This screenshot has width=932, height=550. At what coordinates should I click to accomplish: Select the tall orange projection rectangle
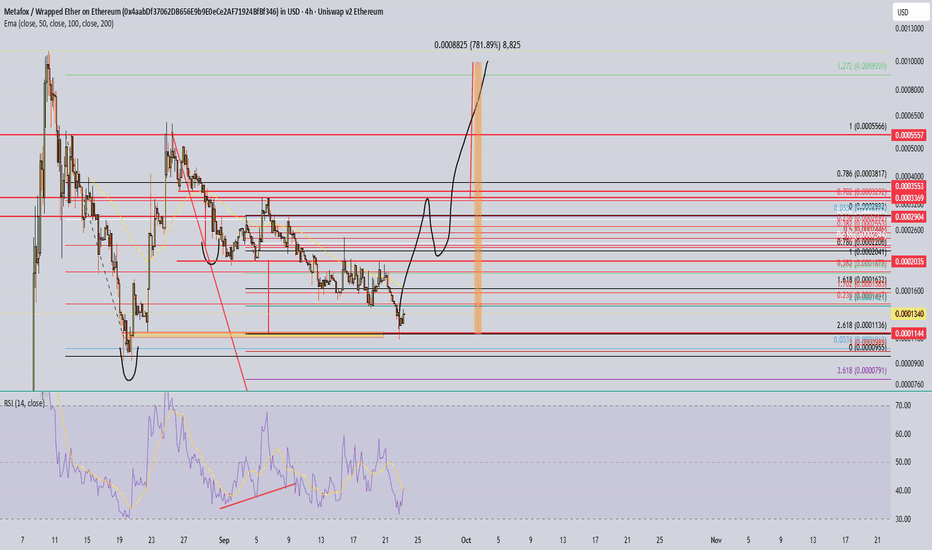478,197
